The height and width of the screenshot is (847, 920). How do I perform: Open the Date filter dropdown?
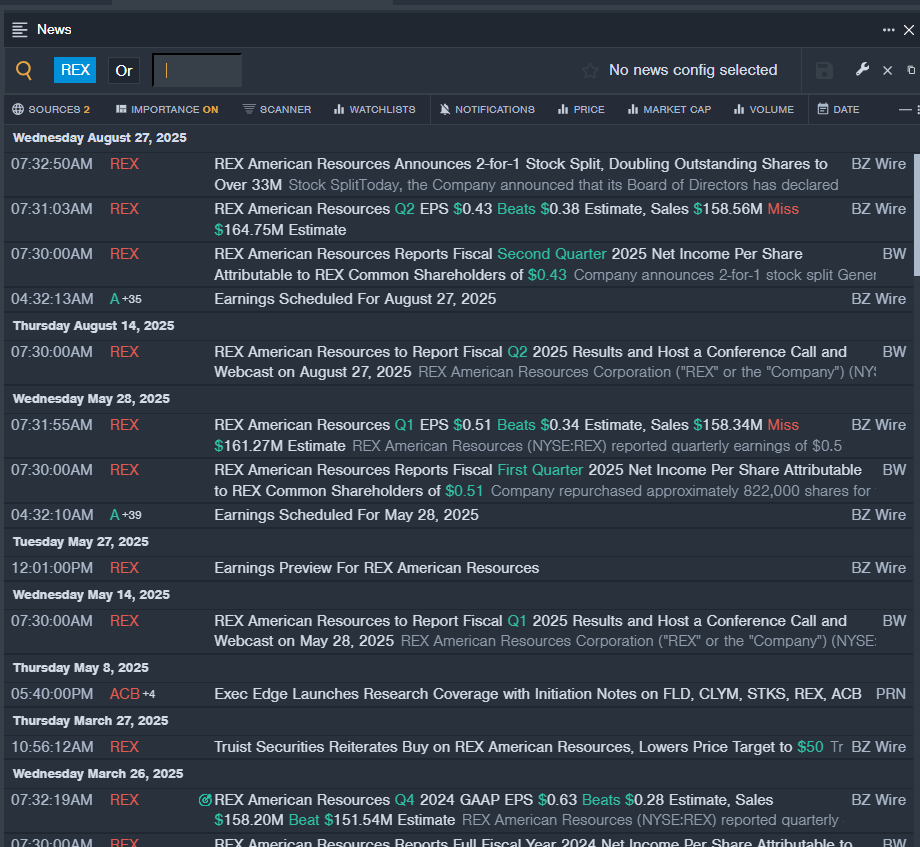coord(838,109)
